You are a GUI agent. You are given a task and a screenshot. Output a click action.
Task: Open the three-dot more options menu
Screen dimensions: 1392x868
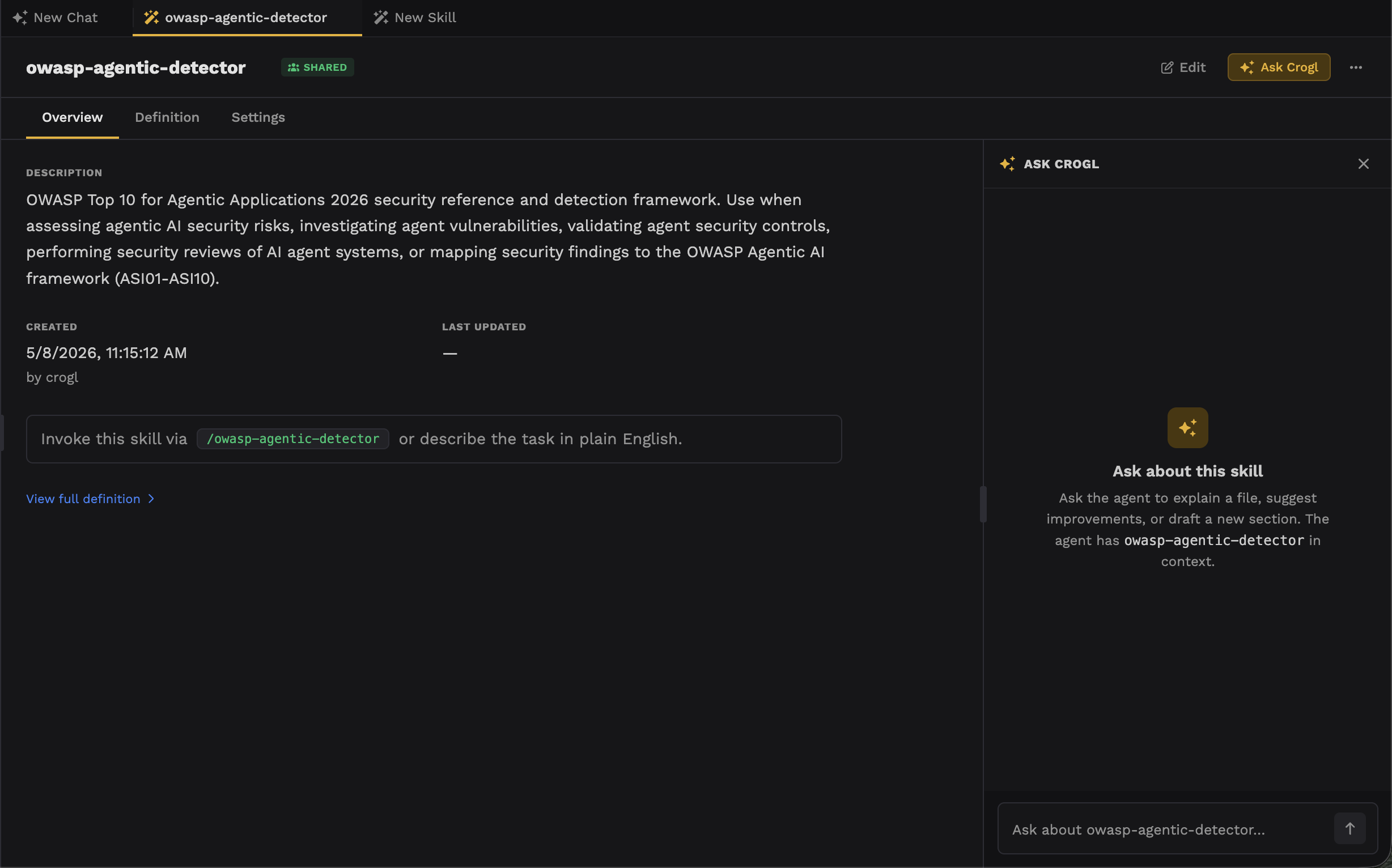(x=1356, y=67)
